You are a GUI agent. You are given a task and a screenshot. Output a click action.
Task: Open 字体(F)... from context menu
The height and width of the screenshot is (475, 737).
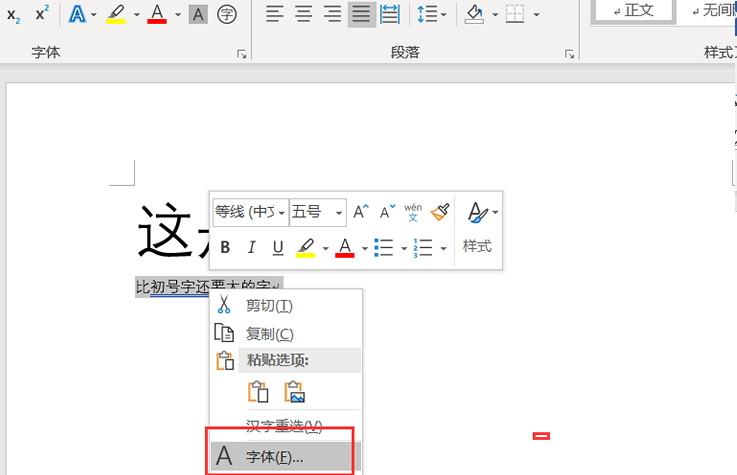pyautogui.click(x=286, y=457)
